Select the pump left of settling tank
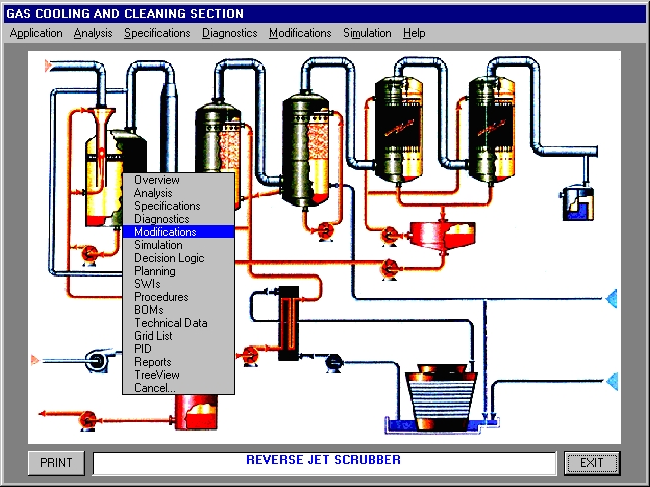 coord(390,236)
